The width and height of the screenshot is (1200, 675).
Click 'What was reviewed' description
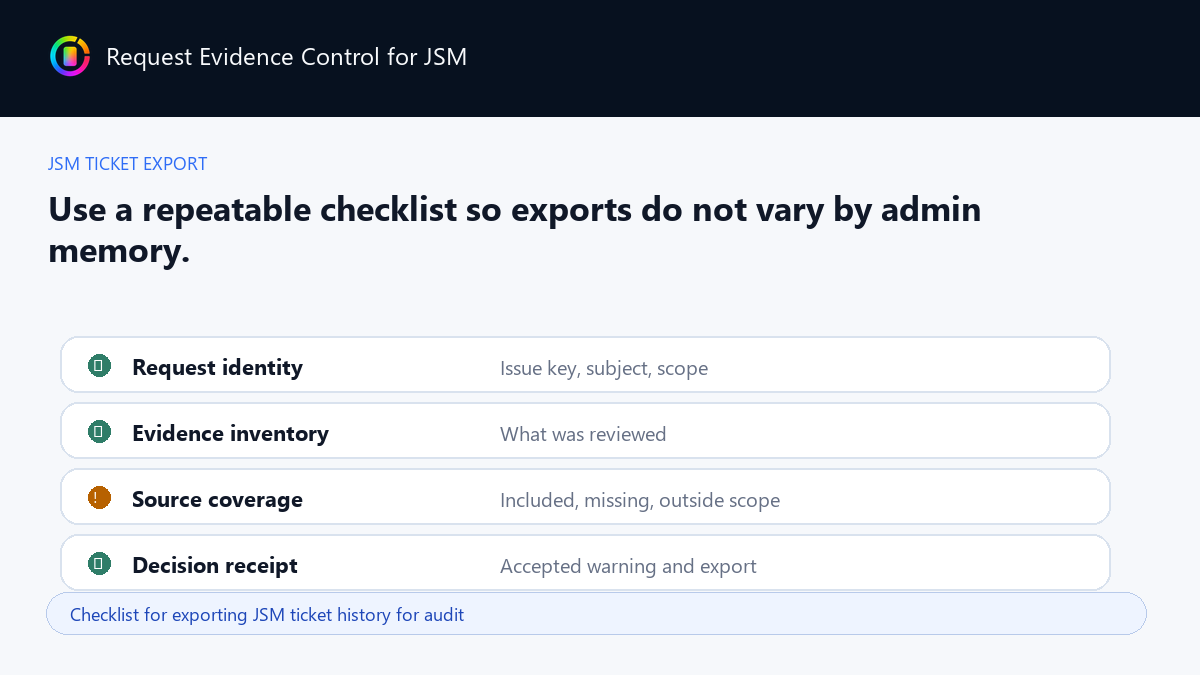point(583,434)
